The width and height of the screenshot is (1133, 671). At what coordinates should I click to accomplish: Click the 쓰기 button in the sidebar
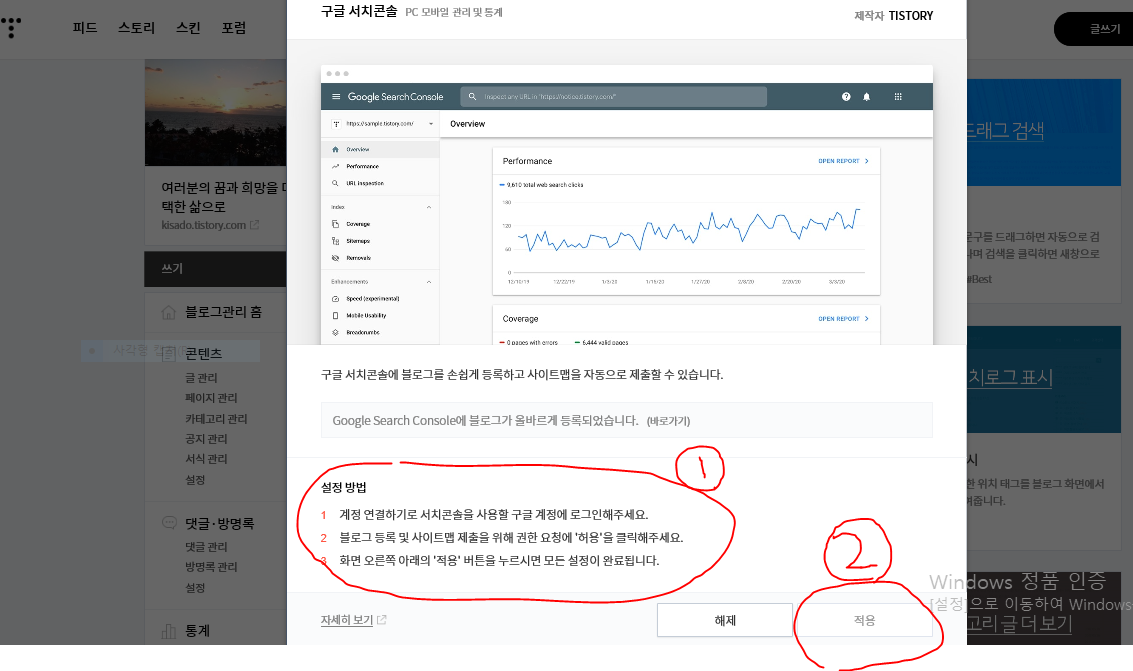(x=215, y=269)
